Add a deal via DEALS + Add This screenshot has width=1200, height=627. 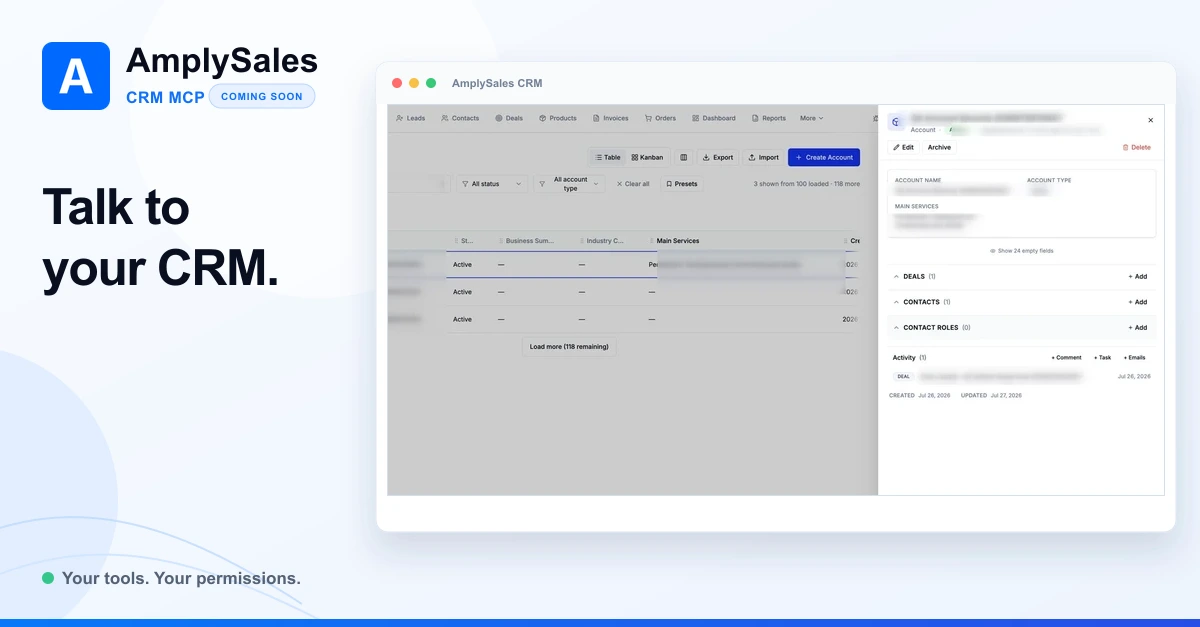click(1137, 276)
